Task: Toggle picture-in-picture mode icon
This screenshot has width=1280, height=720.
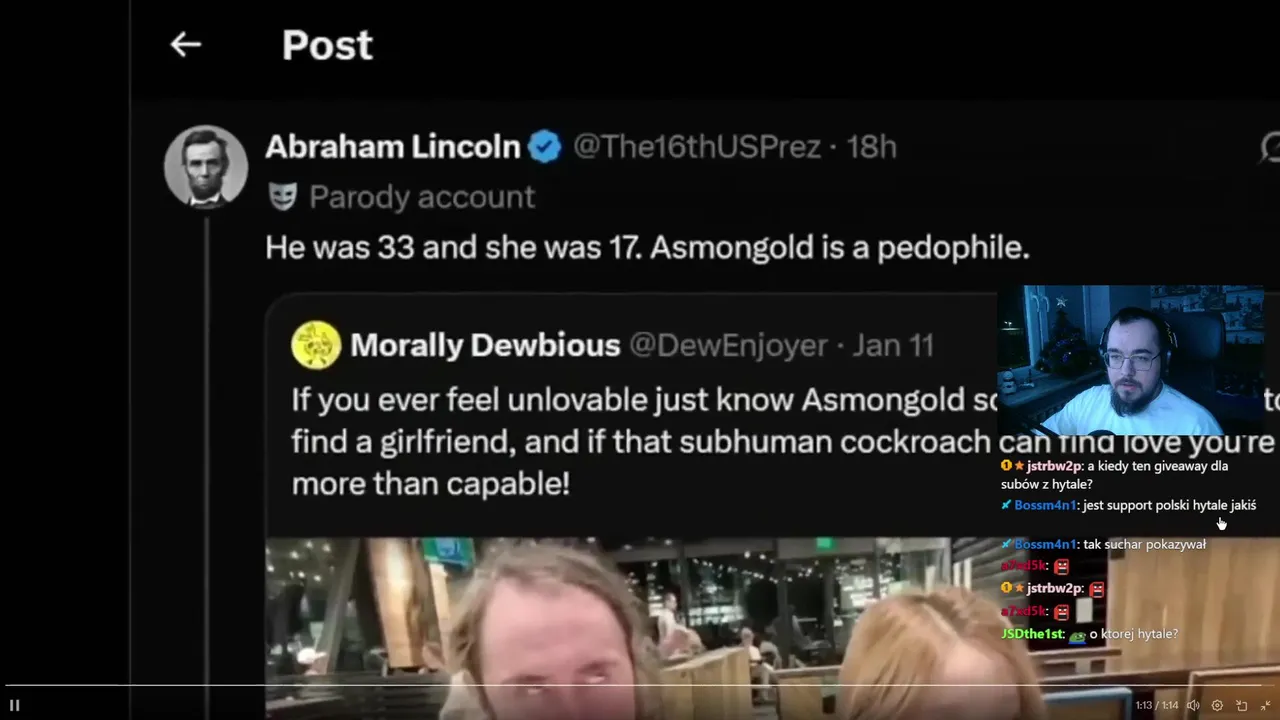Action: (1241, 705)
